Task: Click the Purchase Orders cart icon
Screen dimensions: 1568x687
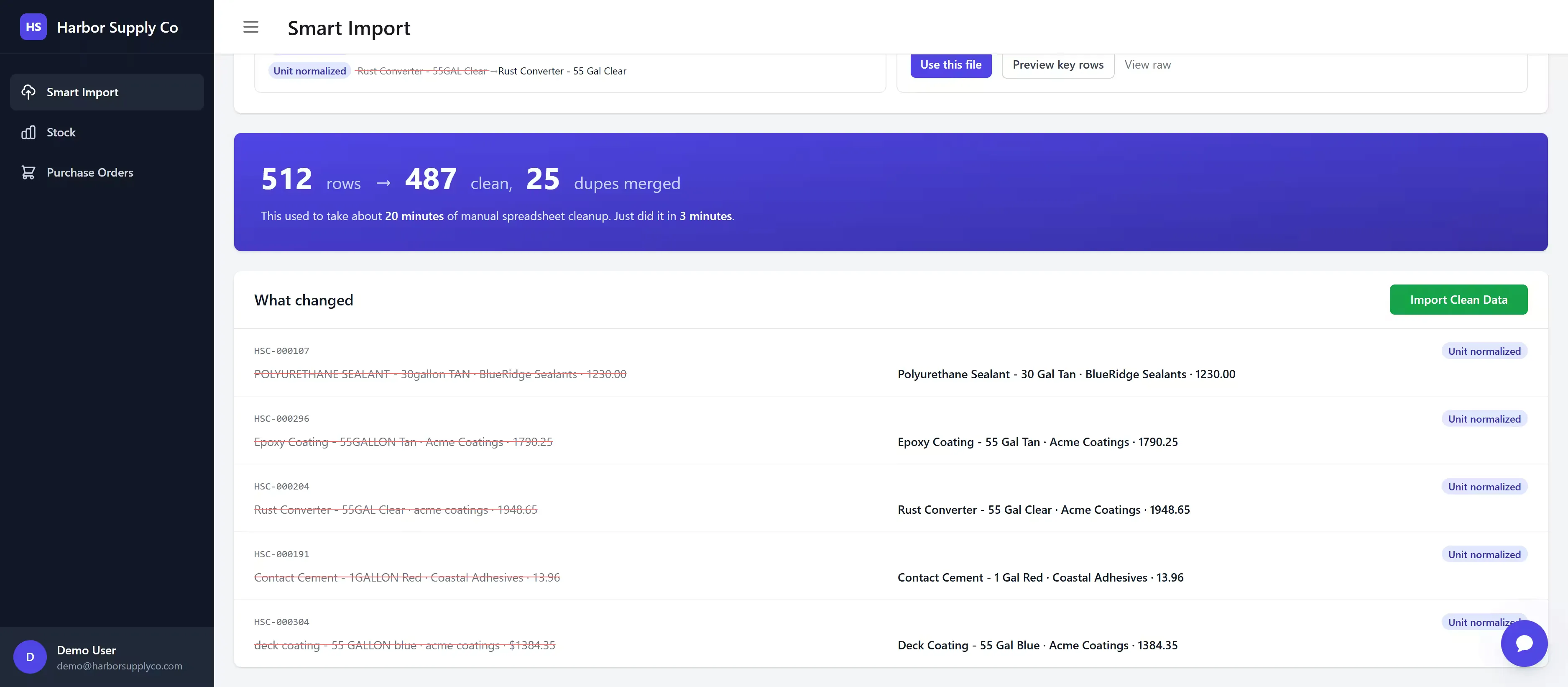Action: point(28,172)
